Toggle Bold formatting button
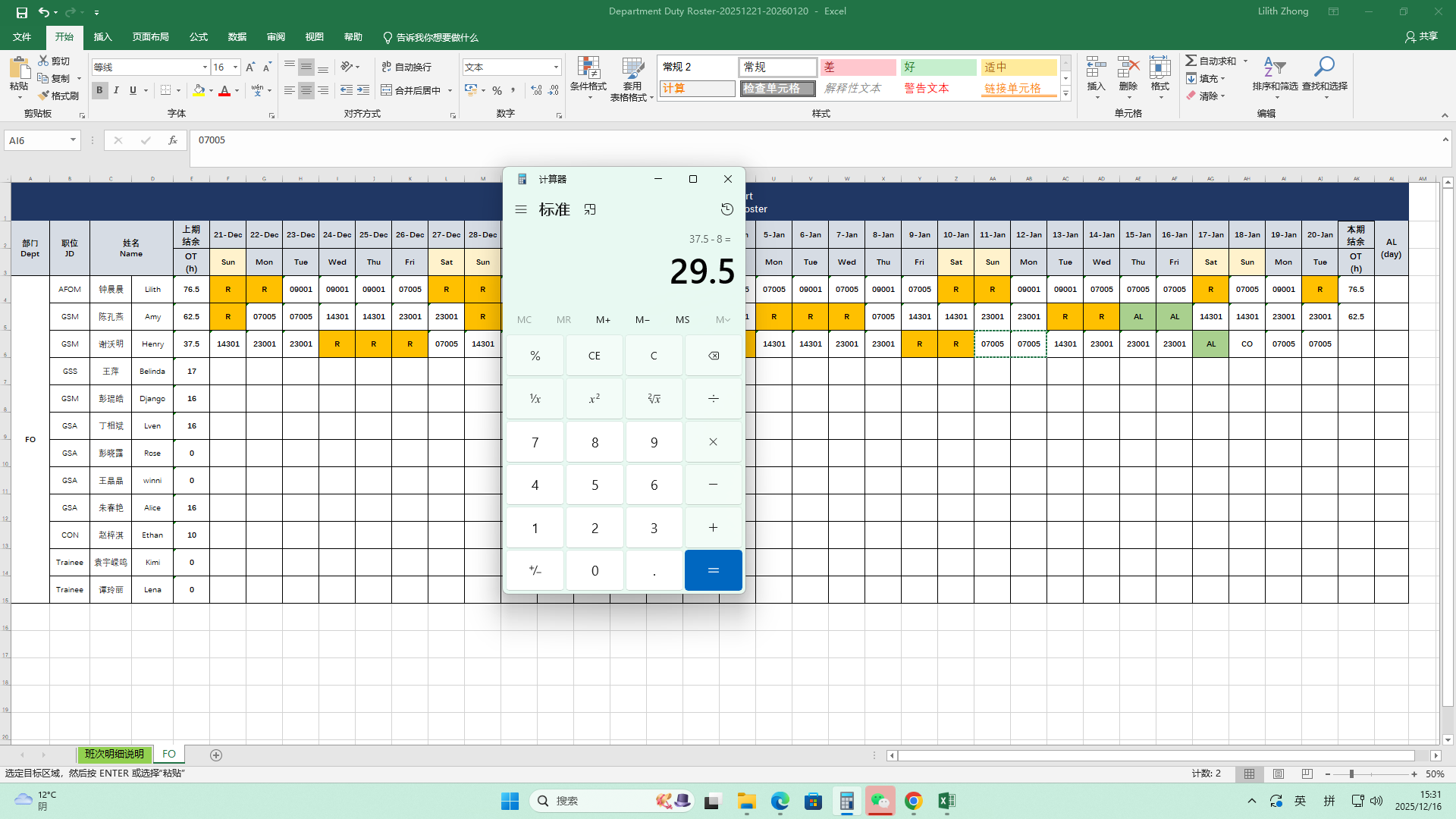Viewport: 1456px width, 819px height. click(x=99, y=90)
